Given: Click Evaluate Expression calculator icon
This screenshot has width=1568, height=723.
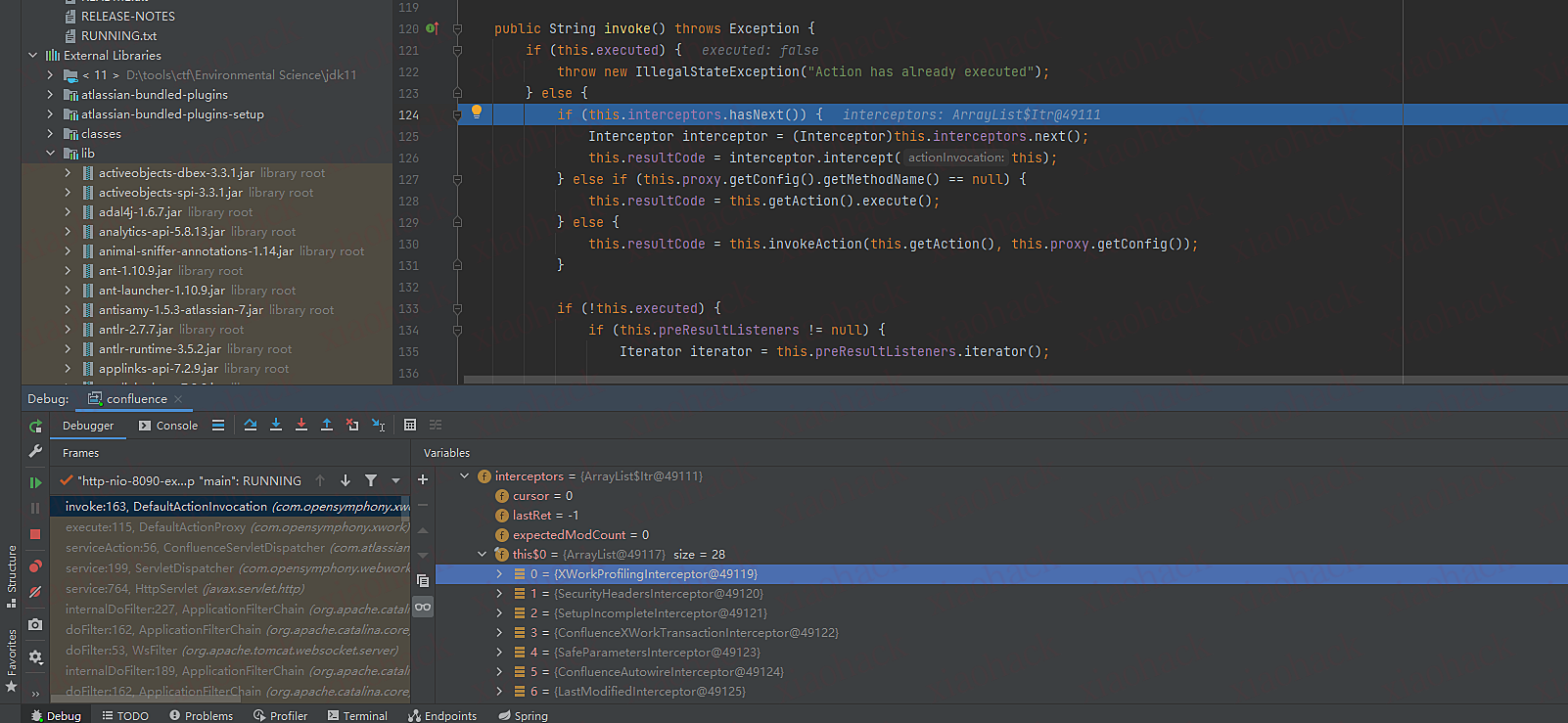Looking at the screenshot, I should click(410, 425).
